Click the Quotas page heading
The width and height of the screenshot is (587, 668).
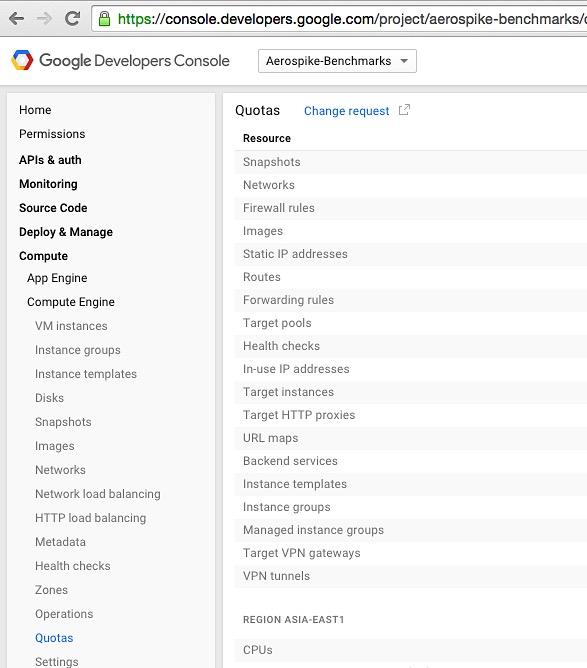click(257, 111)
